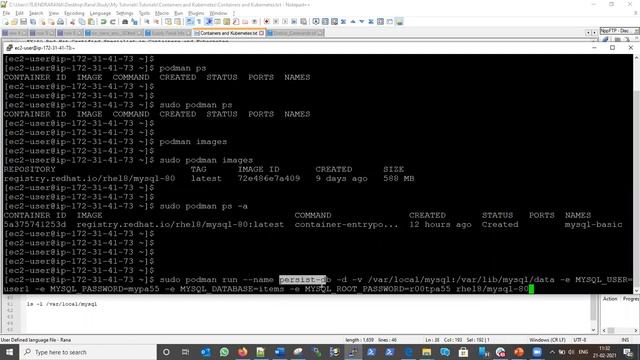Open Find using binoculars icon
This screenshot has height=360, width=640.
125,22
